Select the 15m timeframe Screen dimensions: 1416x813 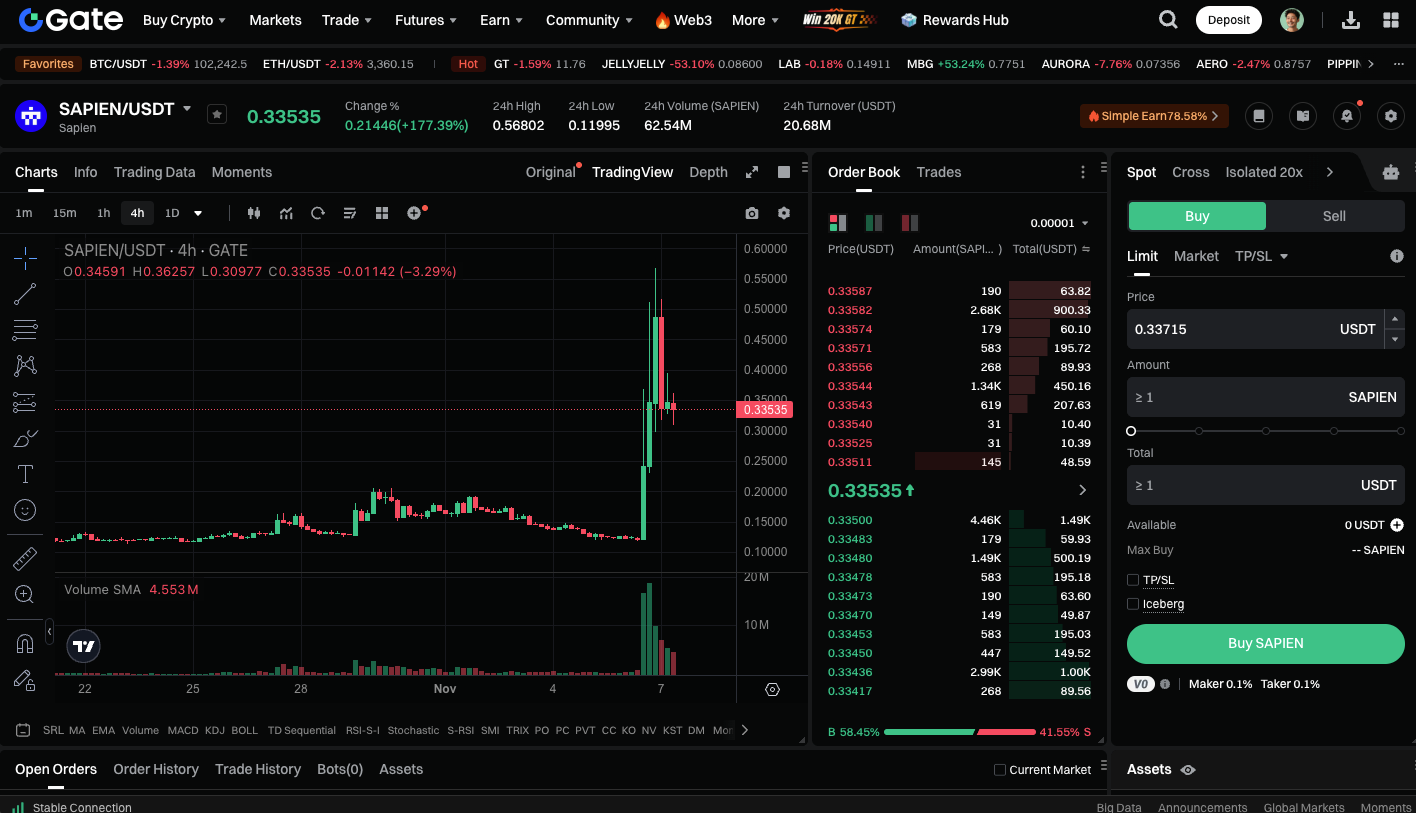64,213
